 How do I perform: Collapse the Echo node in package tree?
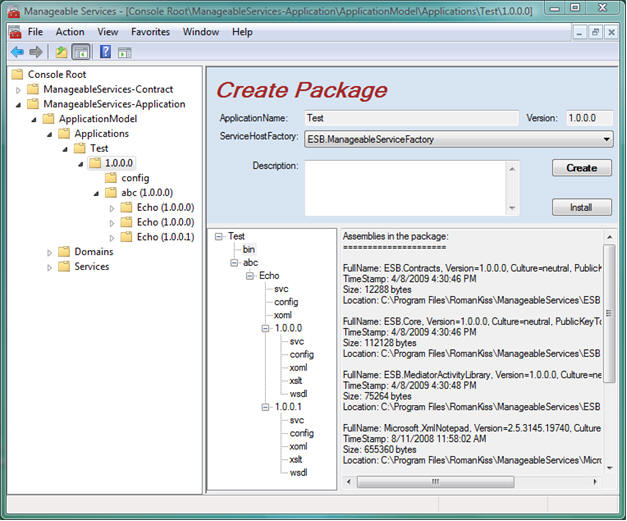(x=250, y=276)
